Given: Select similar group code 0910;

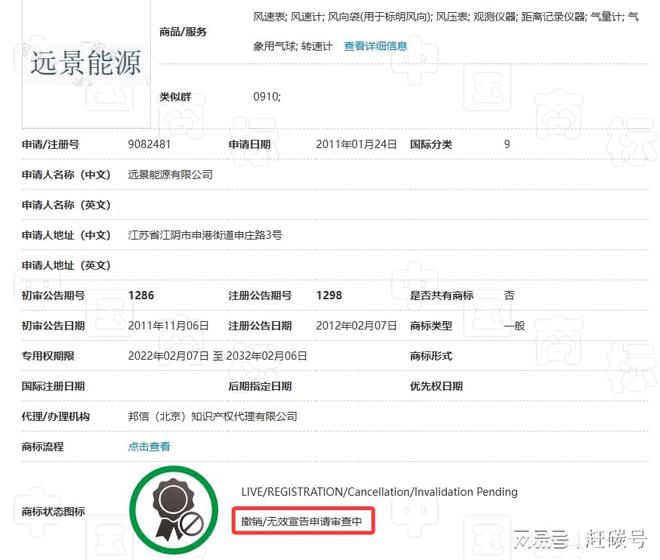Looking at the screenshot, I should point(267,96).
